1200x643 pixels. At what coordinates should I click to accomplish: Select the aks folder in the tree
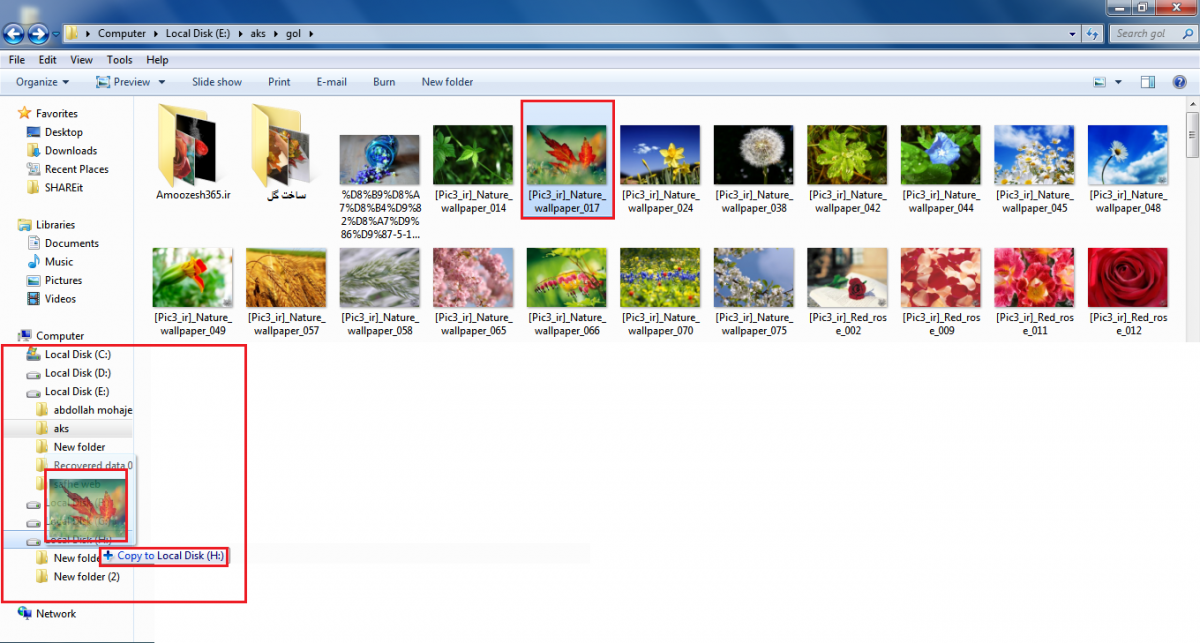tap(61, 428)
